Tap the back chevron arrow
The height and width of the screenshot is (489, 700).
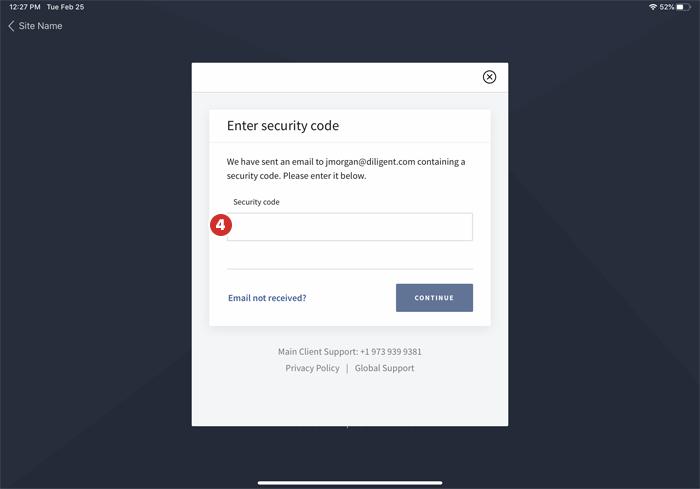11,26
